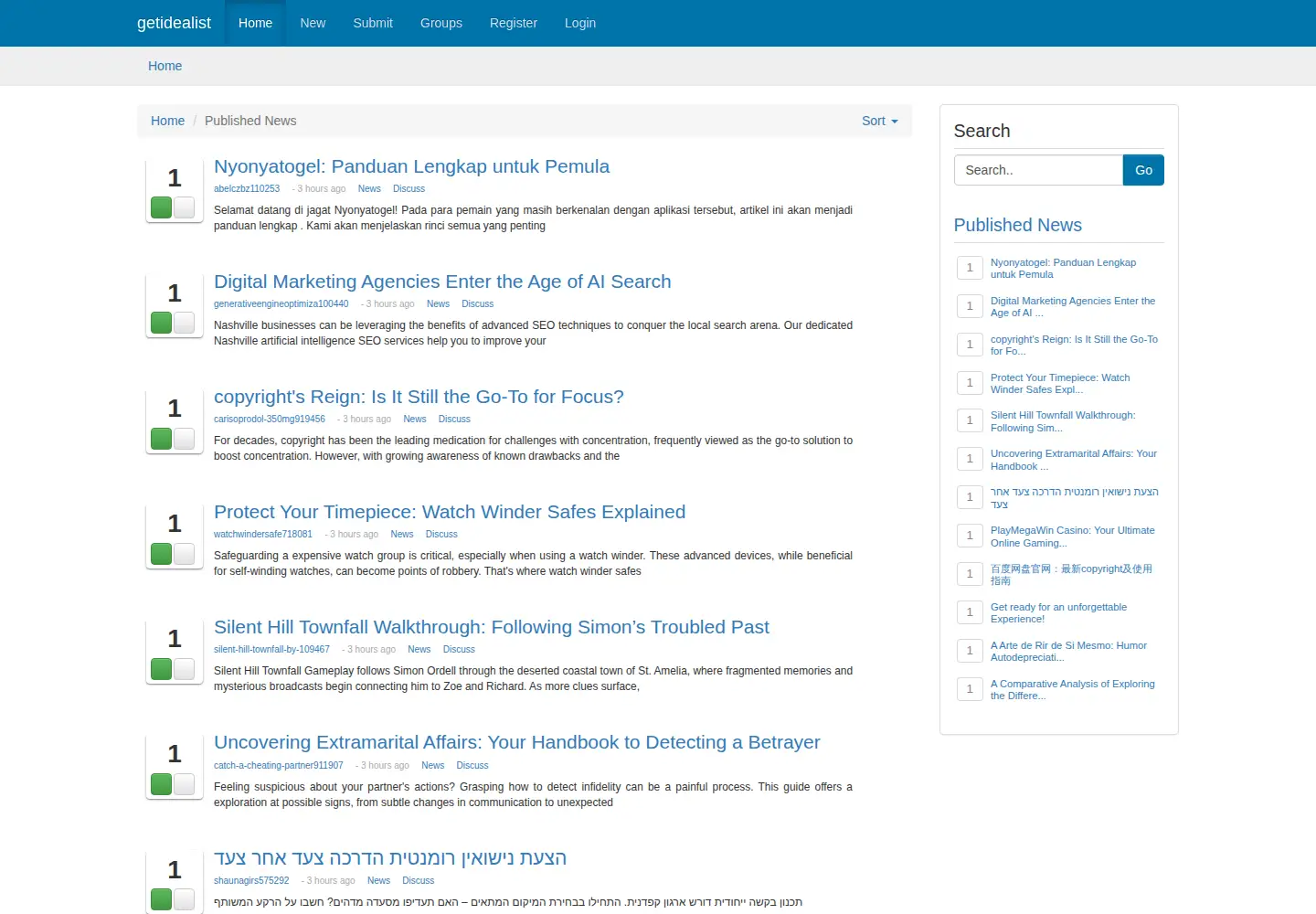The height and width of the screenshot is (914, 1316).
Task: Click the getidealist site logo
Action: [174, 23]
